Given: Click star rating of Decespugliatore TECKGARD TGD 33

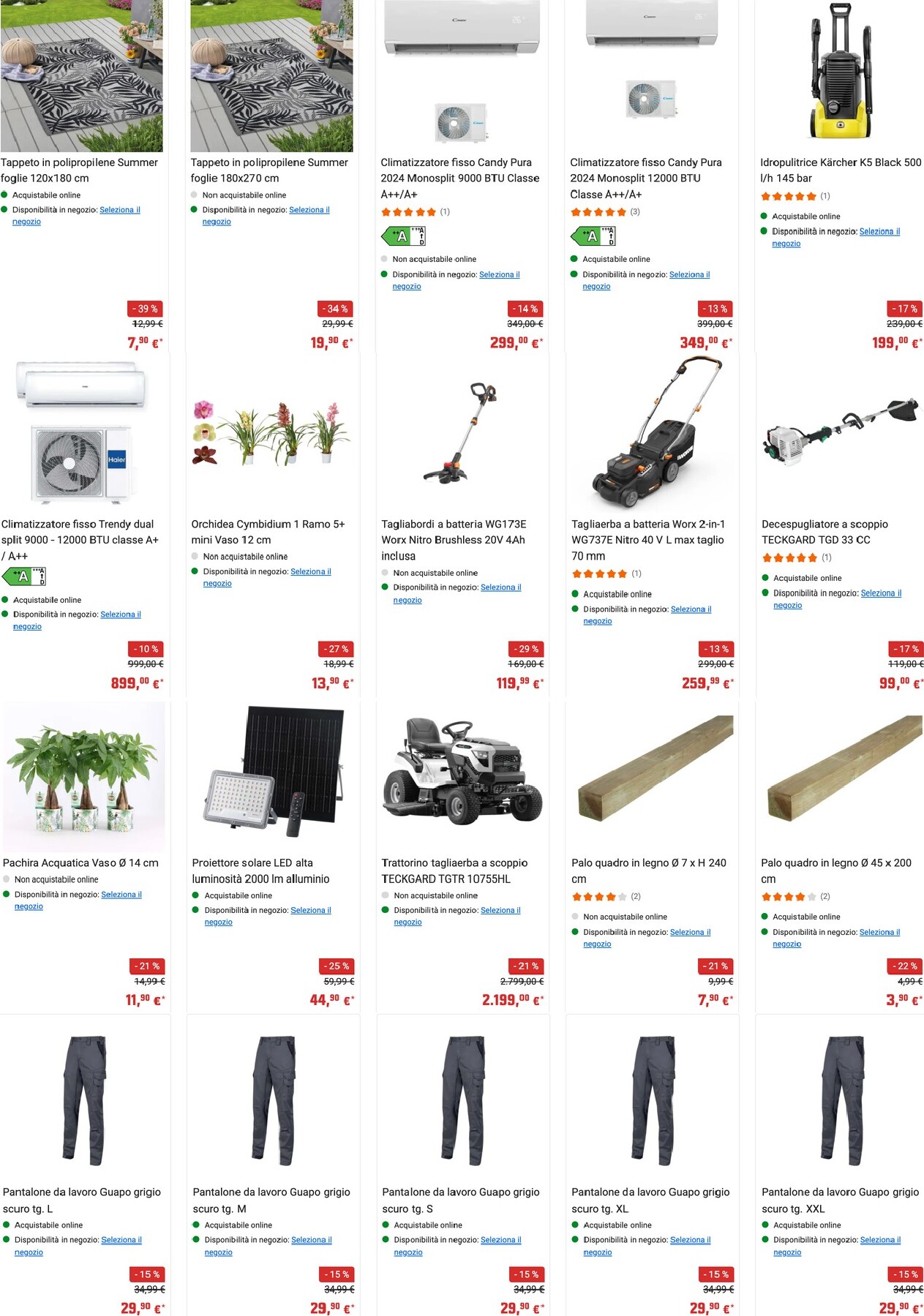Looking at the screenshot, I should [x=789, y=557].
